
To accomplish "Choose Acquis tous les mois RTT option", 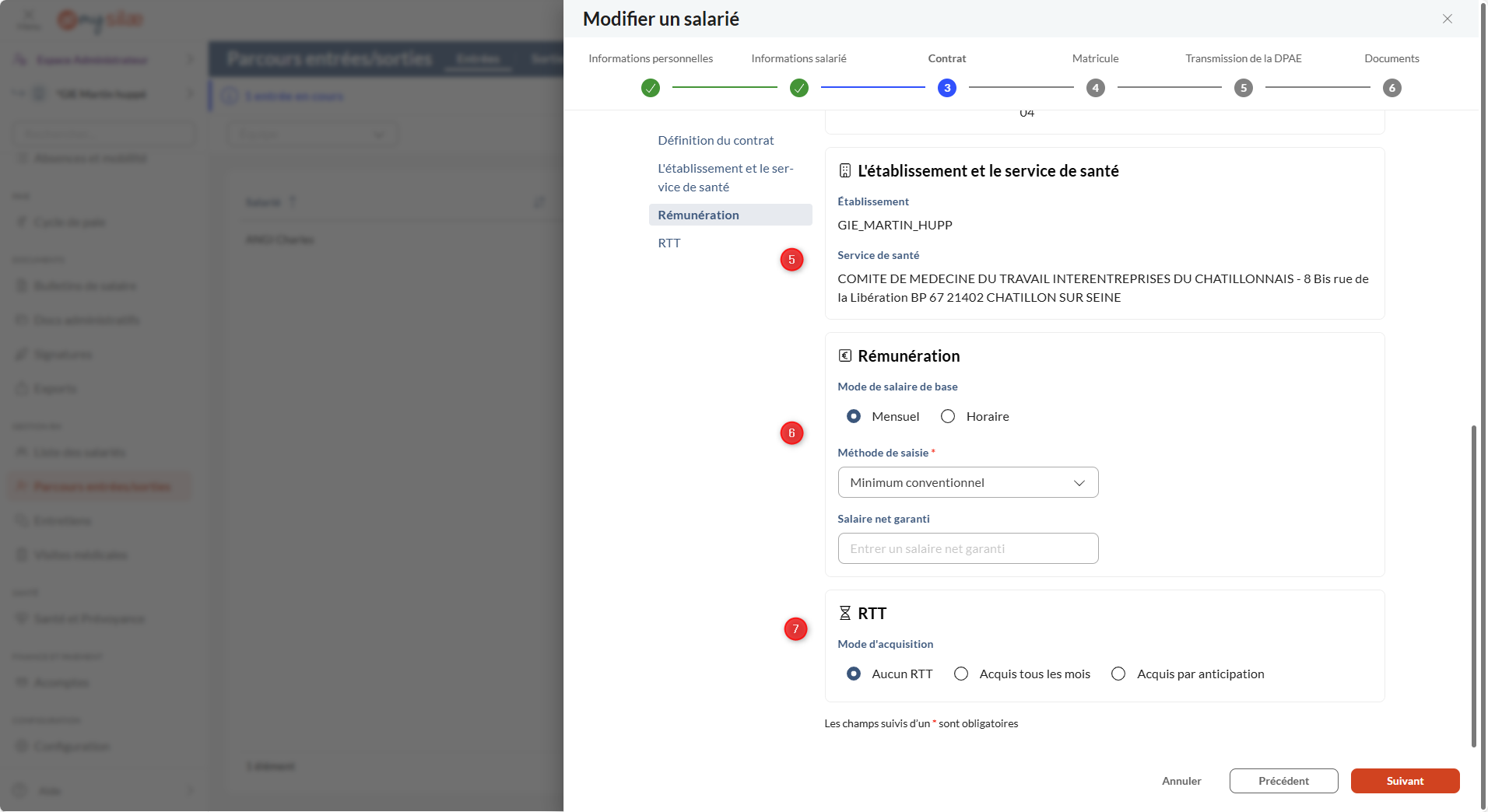I will point(961,674).
